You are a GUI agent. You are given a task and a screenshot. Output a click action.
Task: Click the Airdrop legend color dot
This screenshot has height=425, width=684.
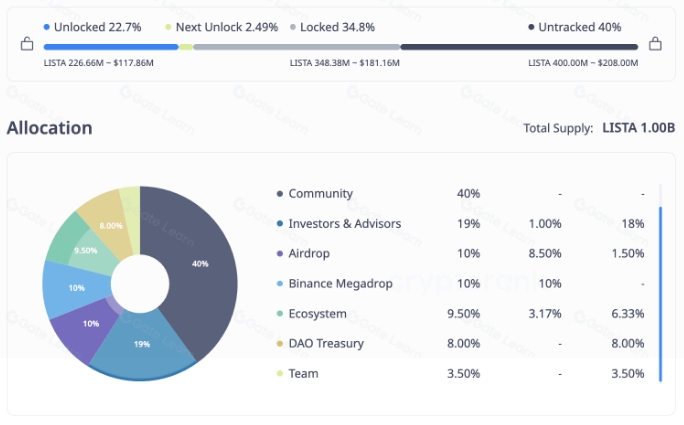coord(280,254)
